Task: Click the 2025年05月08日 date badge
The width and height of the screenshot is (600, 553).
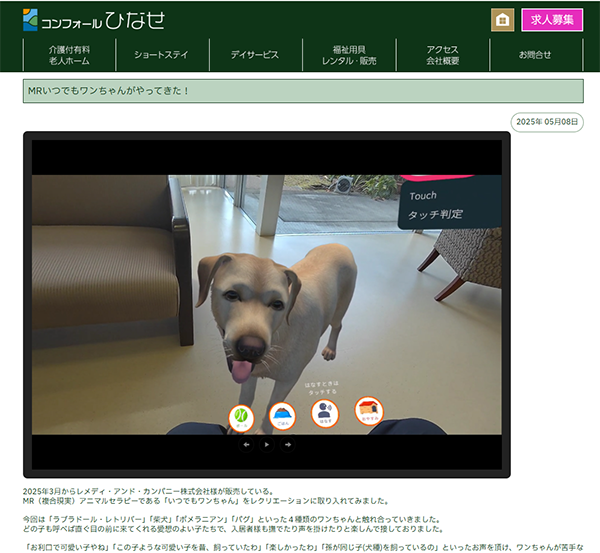Action: (546, 121)
